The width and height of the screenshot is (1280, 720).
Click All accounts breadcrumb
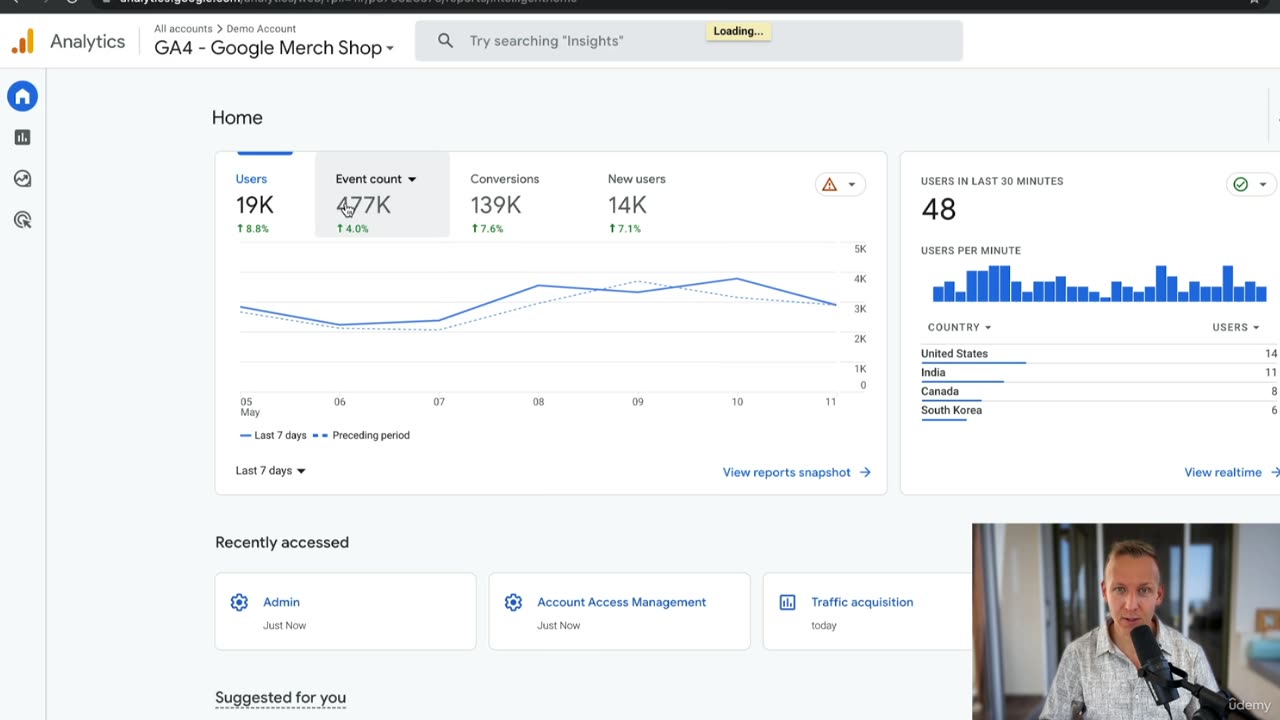(183, 29)
